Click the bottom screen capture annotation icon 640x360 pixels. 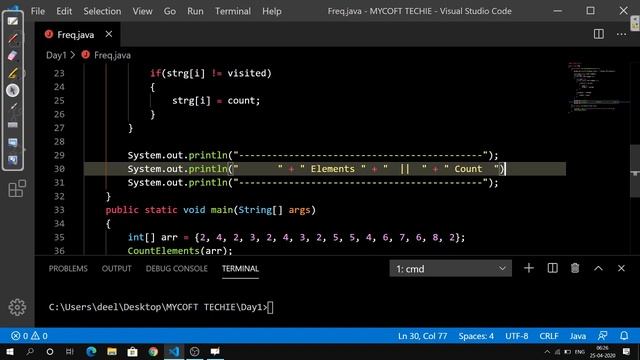point(13,160)
